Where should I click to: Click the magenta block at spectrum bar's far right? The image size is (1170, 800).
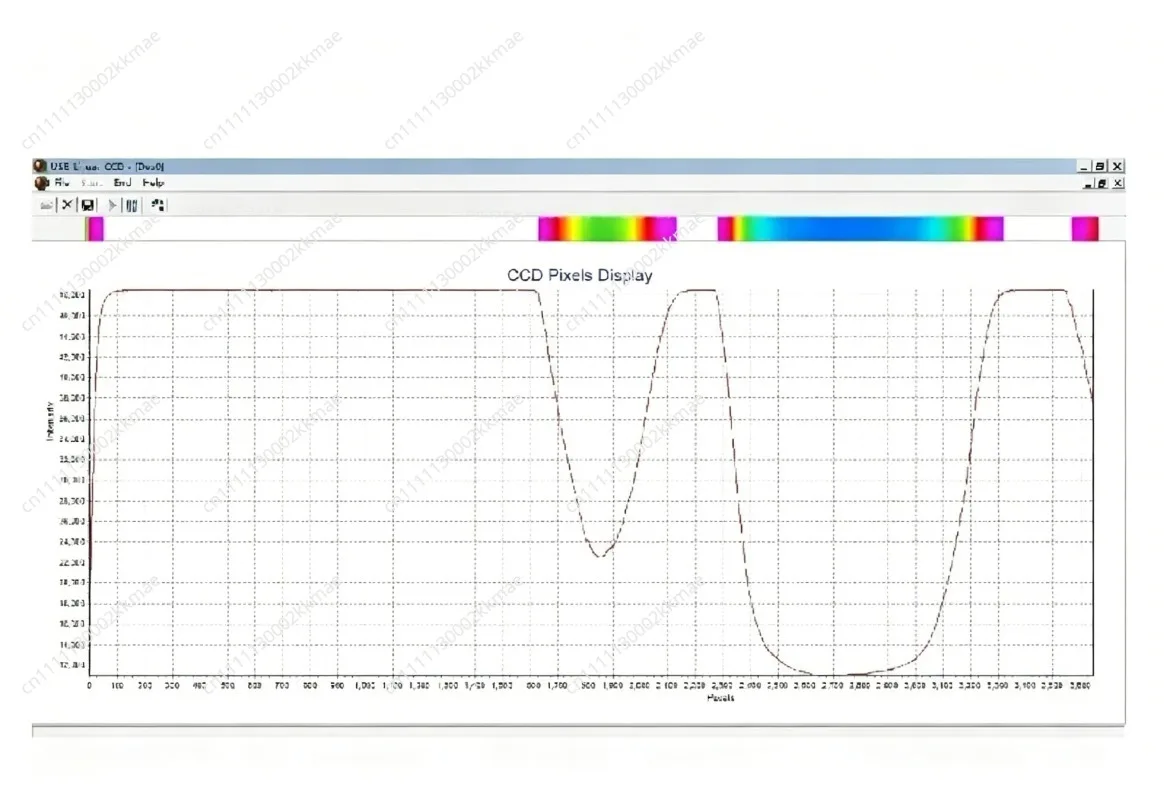(x=1085, y=228)
